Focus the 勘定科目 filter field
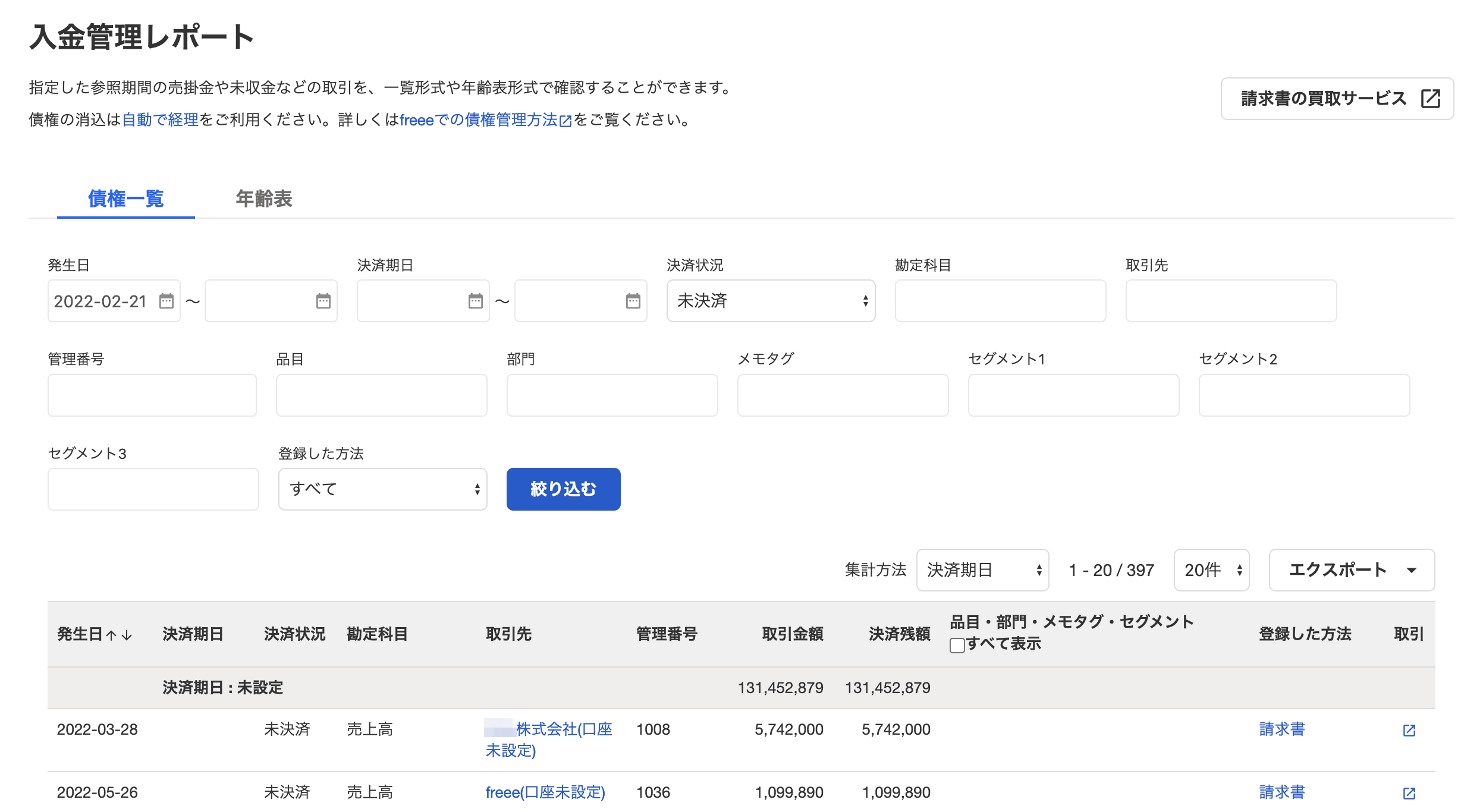The width and height of the screenshot is (1483, 812). [x=1000, y=301]
